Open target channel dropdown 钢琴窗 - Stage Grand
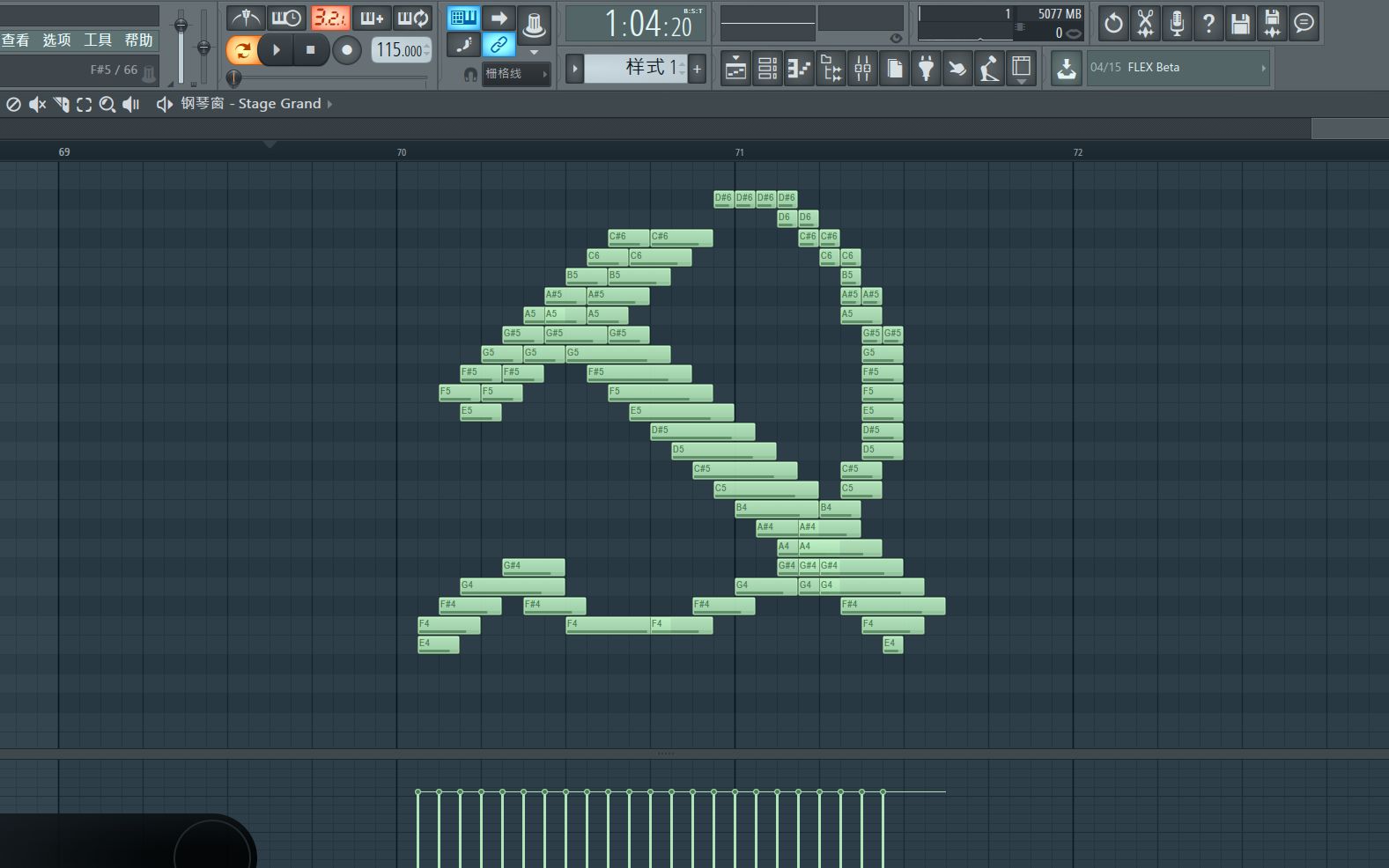 (x=257, y=104)
